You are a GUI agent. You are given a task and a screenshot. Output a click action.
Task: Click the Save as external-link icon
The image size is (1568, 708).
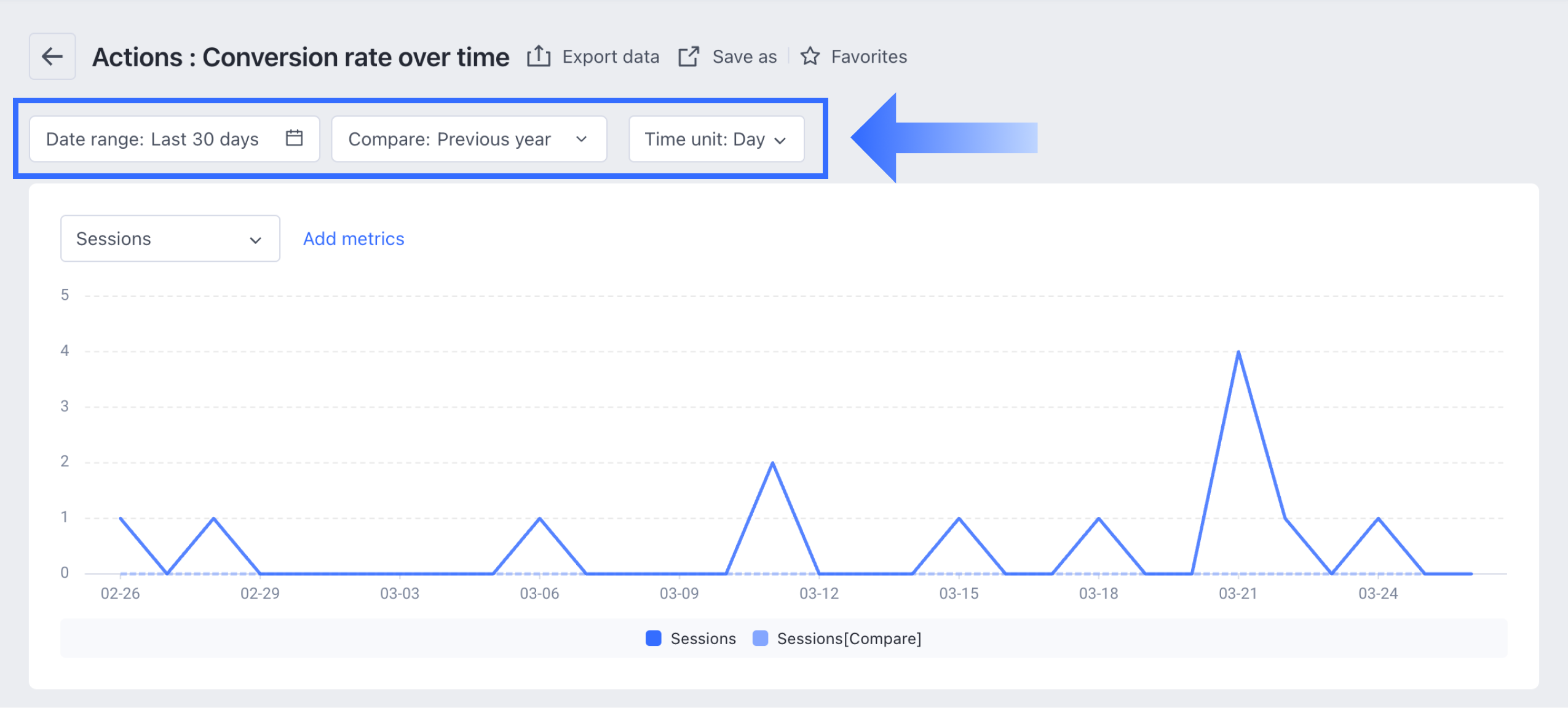[689, 57]
